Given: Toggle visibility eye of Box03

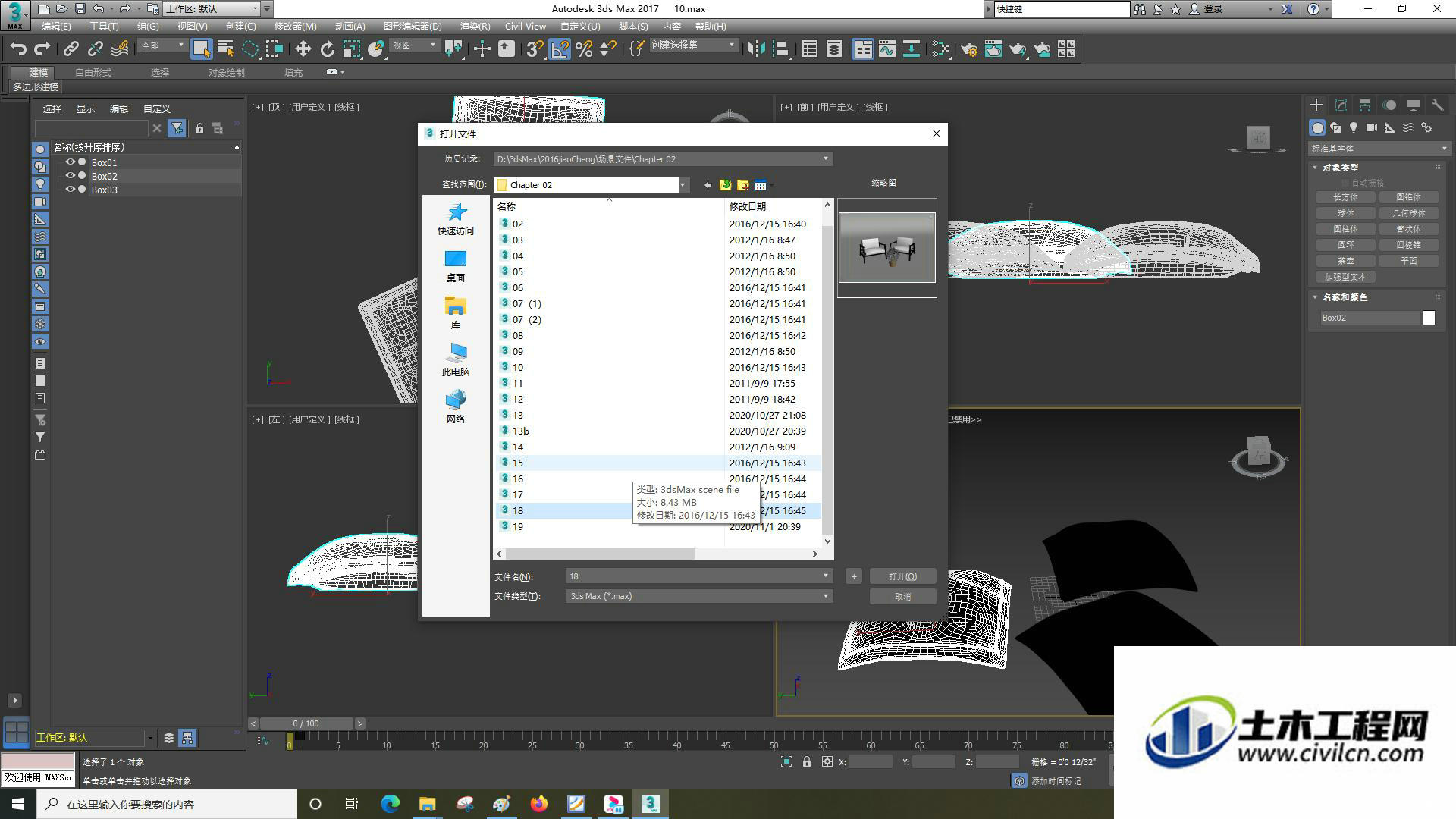Looking at the screenshot, I should (x=70, y=190).
